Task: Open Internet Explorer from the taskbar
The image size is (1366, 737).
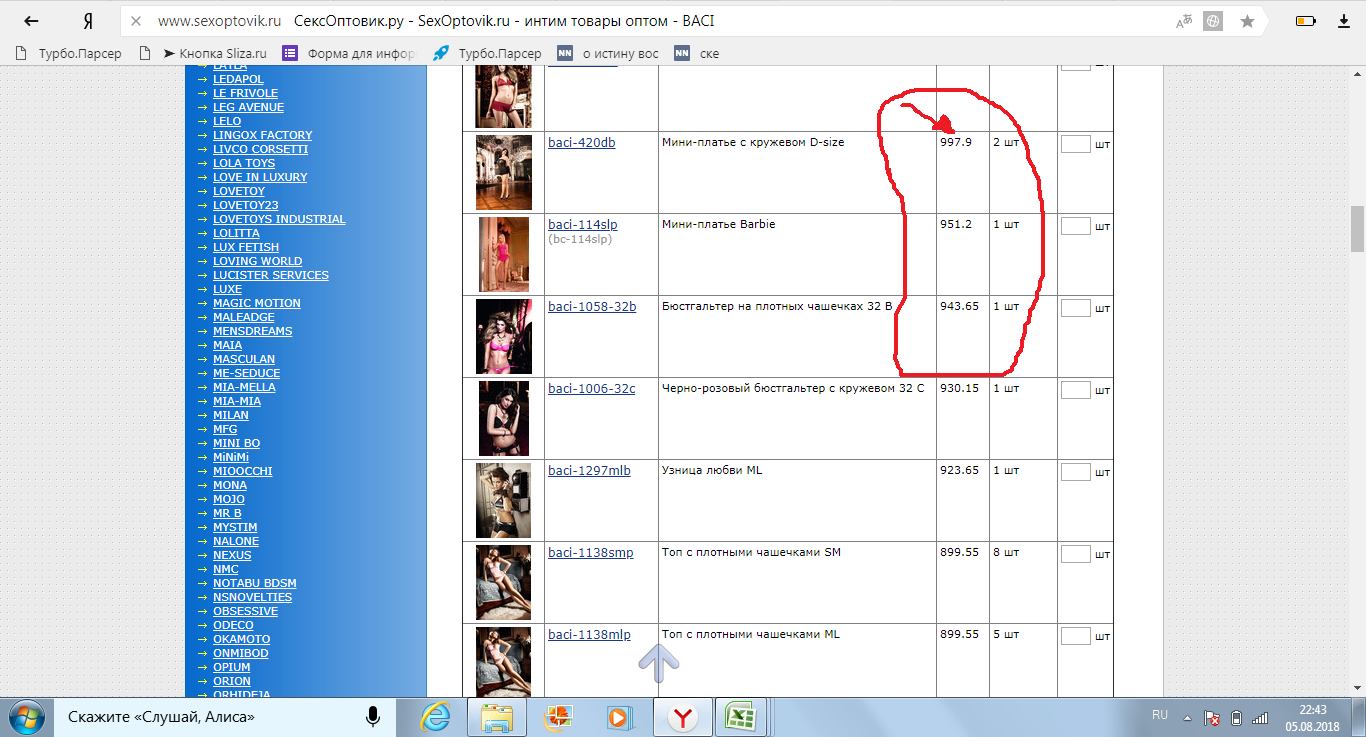Action: 434,717
